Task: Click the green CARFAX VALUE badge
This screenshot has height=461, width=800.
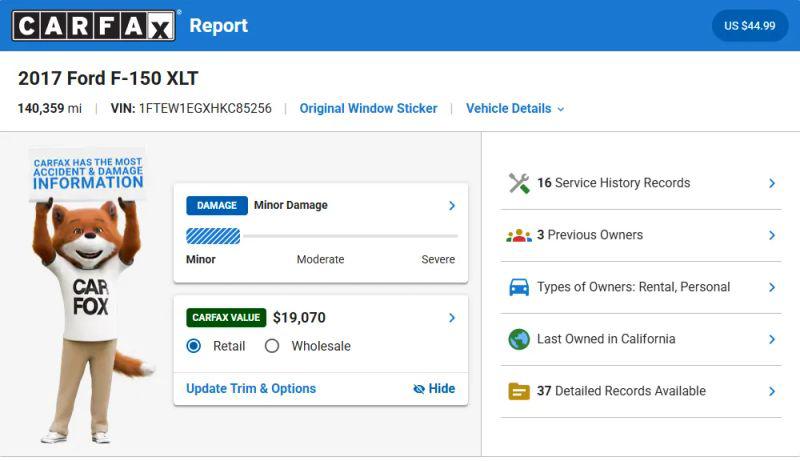Action: [226, 318]
